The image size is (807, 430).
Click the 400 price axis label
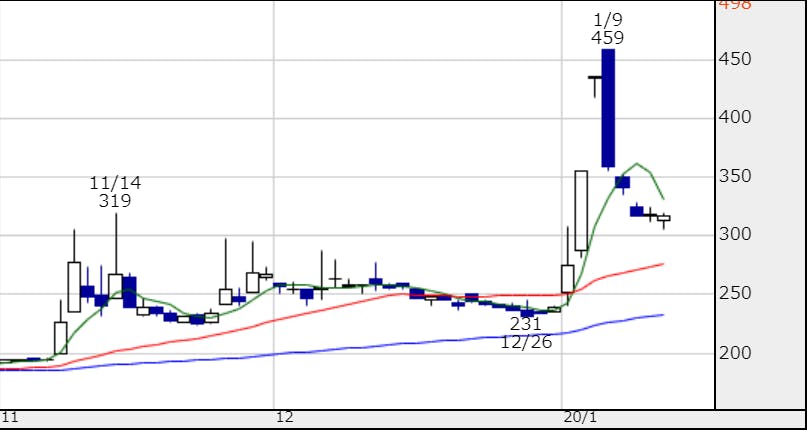point(734,117)
